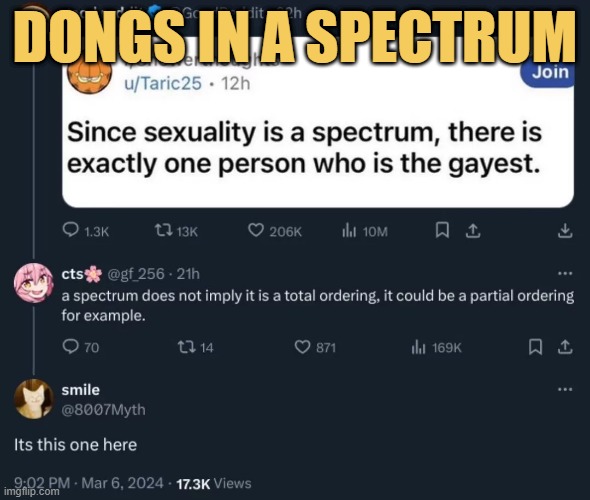Click the Join button on Reddit card
590x500 pixels.
tap(549, 73)
